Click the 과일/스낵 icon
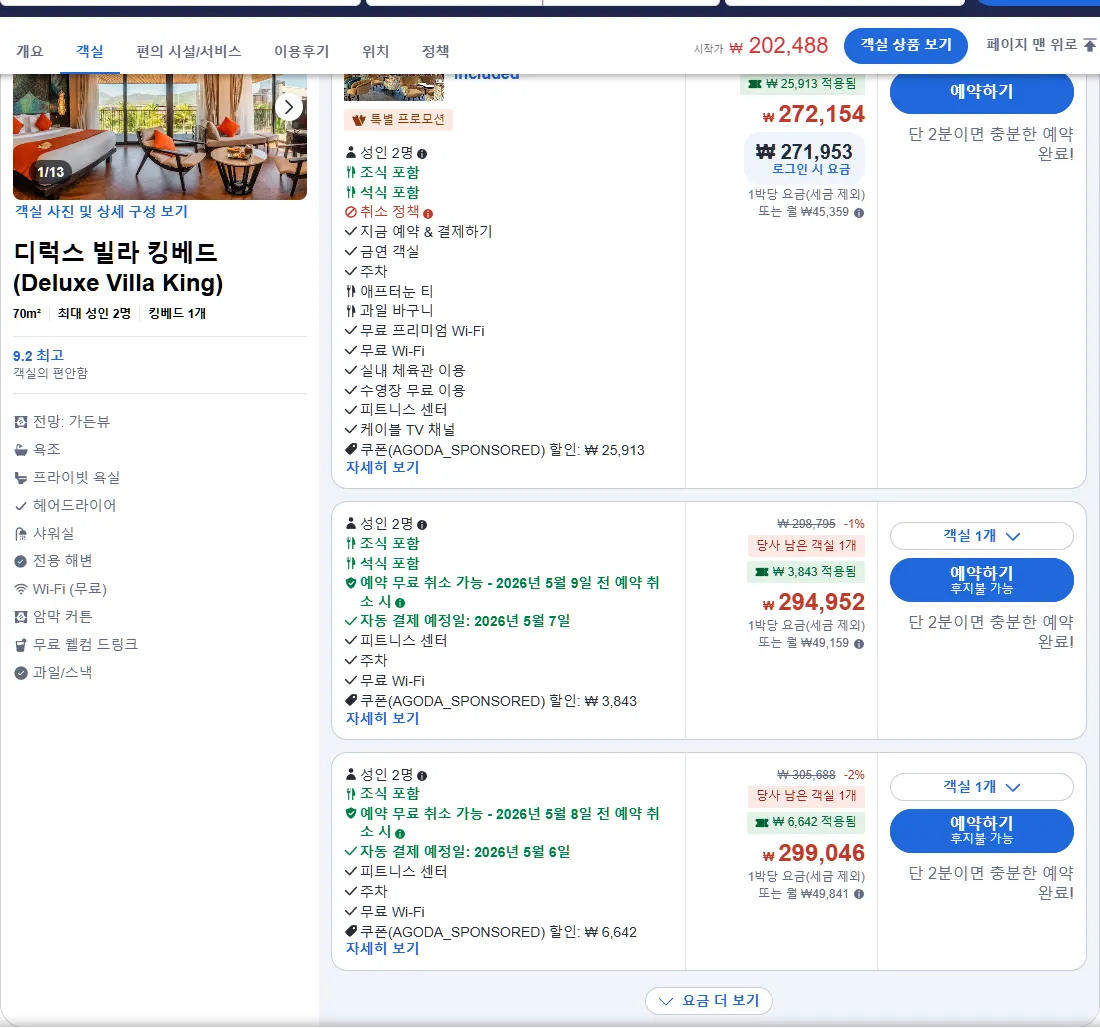 [21, 673]
